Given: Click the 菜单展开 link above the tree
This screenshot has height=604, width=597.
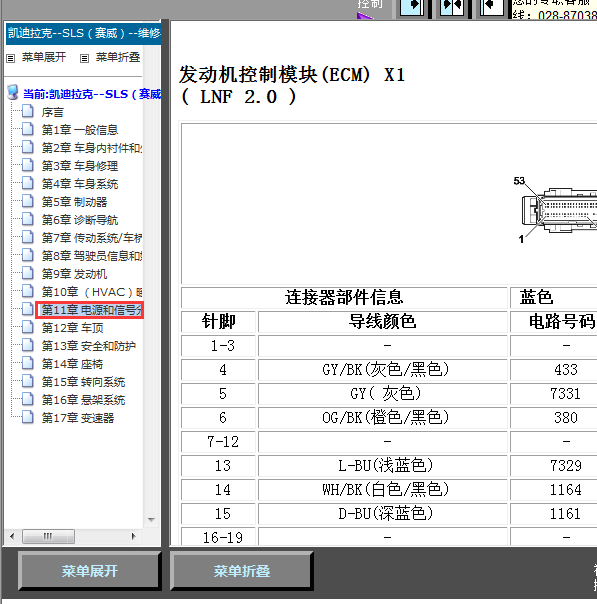Looking at the screenshot, I should [x=44, y=57].
